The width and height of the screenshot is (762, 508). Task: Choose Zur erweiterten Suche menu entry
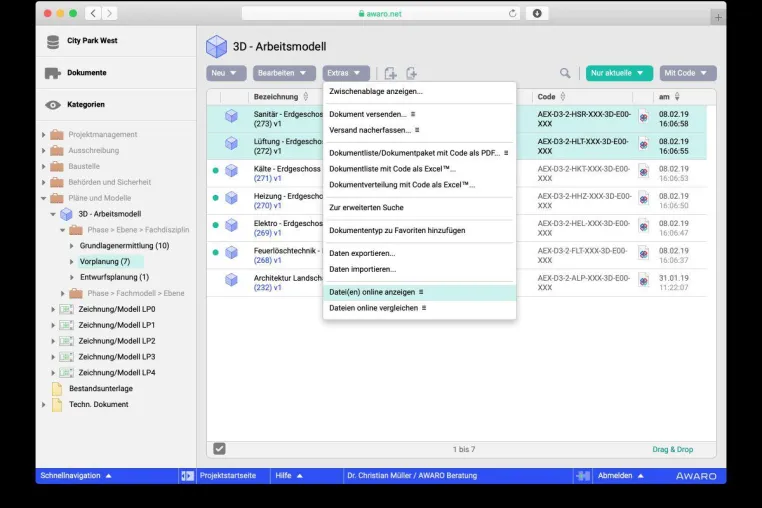(x=419, y=208)
